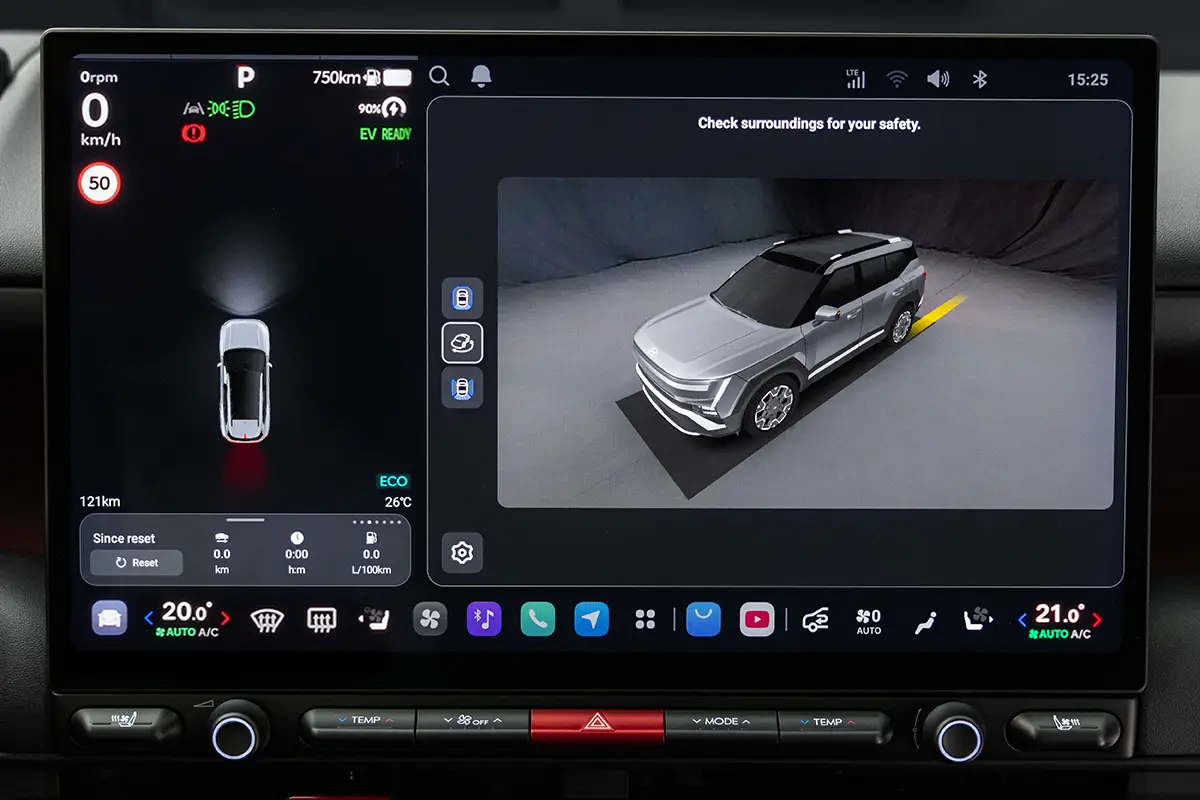Push the right physical TEMP rocker
Image resolution: width=1200 pixels, height=800 pixels.
[x=834, y=727]
